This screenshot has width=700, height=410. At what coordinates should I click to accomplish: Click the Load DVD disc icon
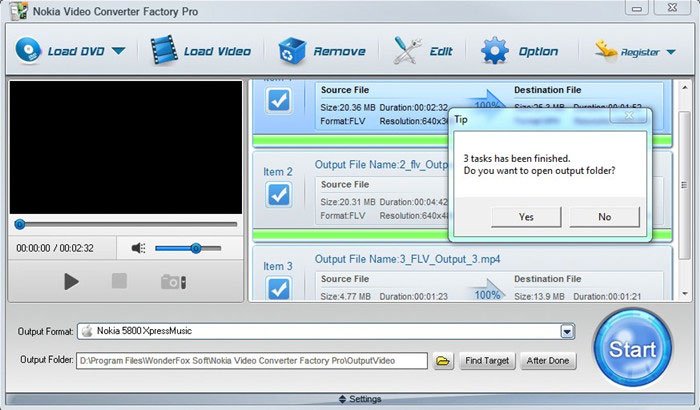(x=28, y=50)
